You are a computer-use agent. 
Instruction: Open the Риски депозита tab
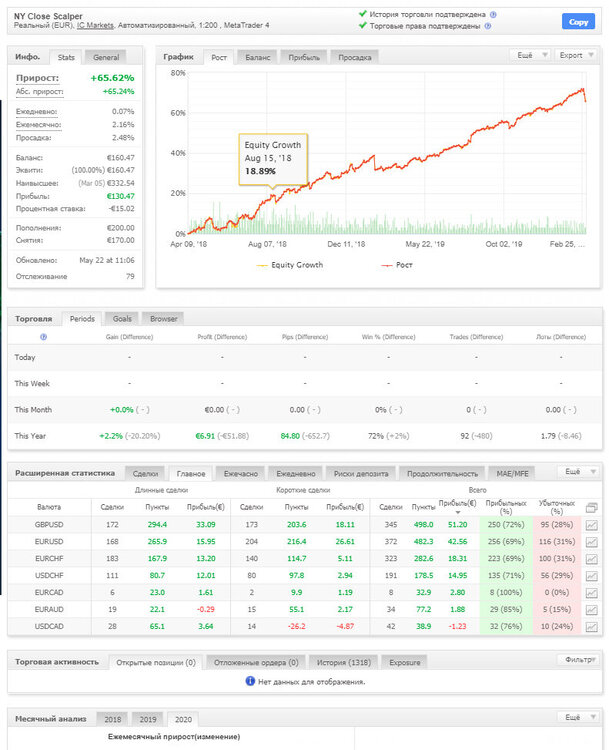click(361, 474)
